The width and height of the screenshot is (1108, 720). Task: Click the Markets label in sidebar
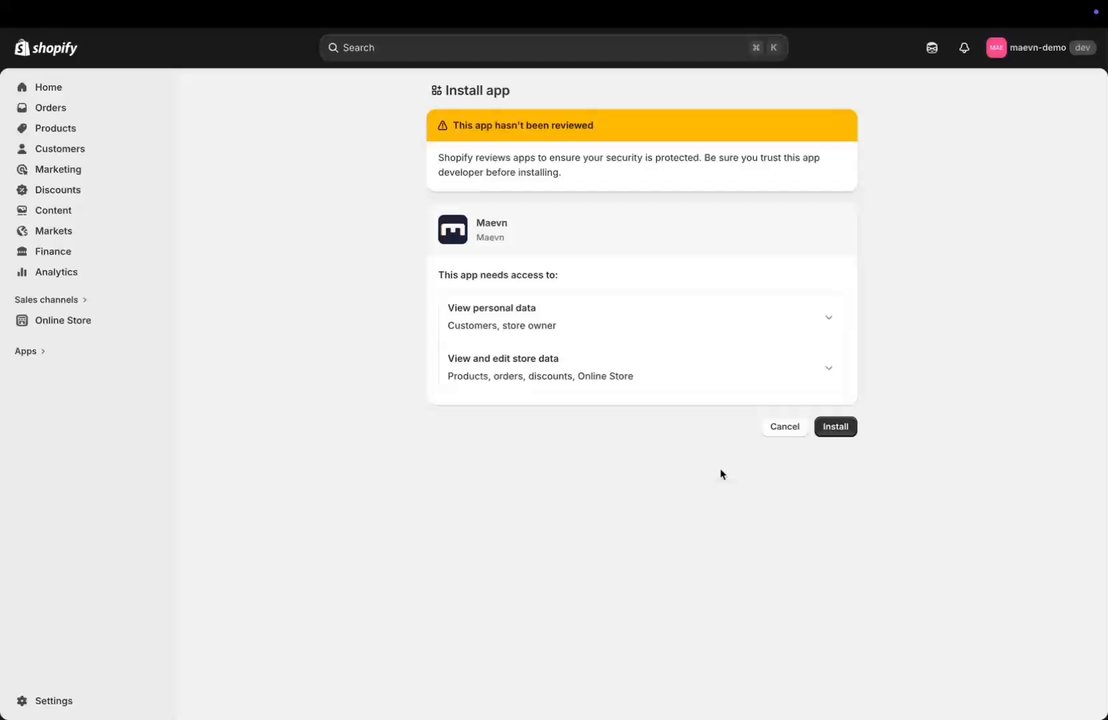pyautogui.click(x=54, y=230)
